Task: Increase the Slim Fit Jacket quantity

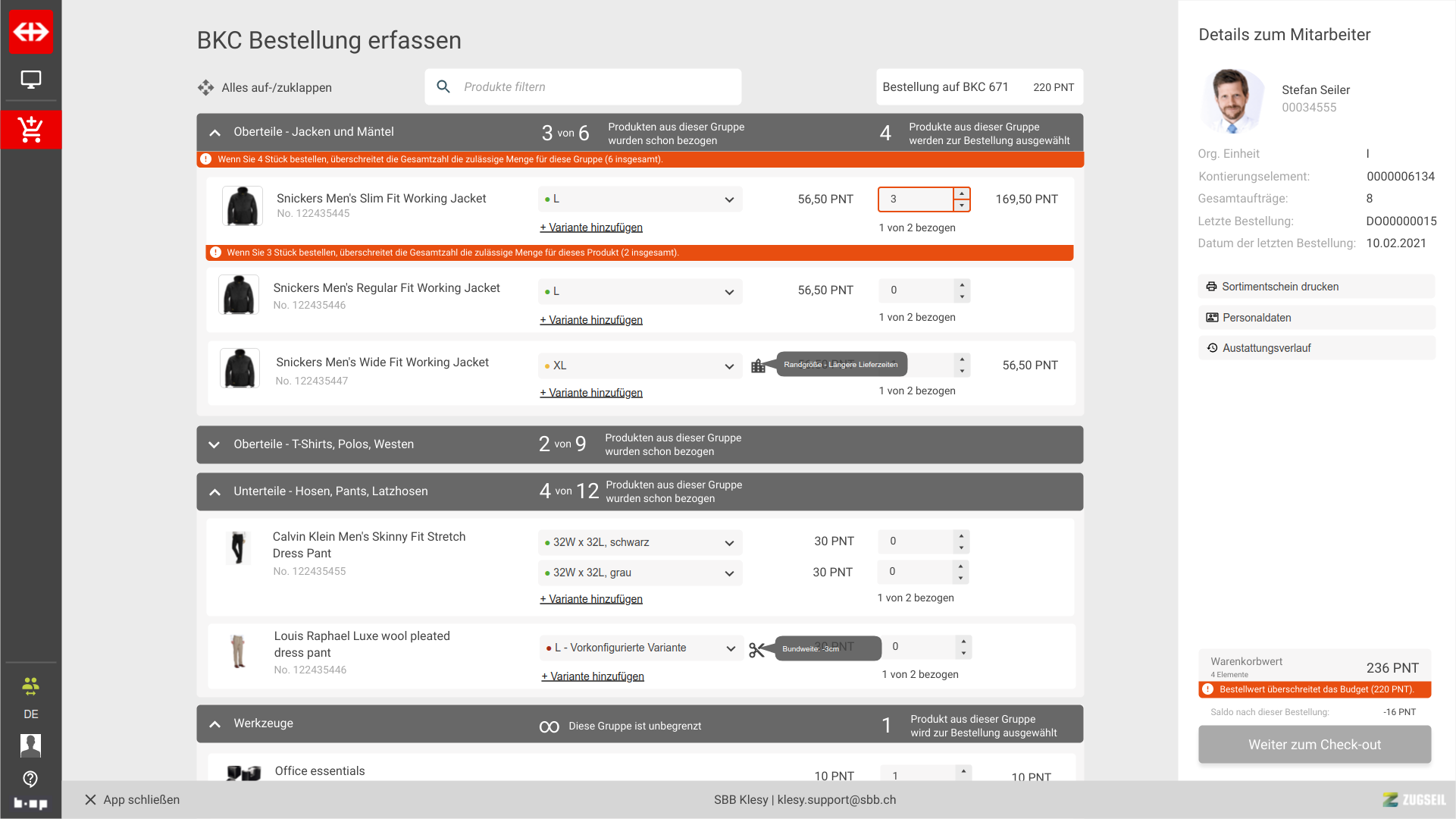Action: (961, 193)
